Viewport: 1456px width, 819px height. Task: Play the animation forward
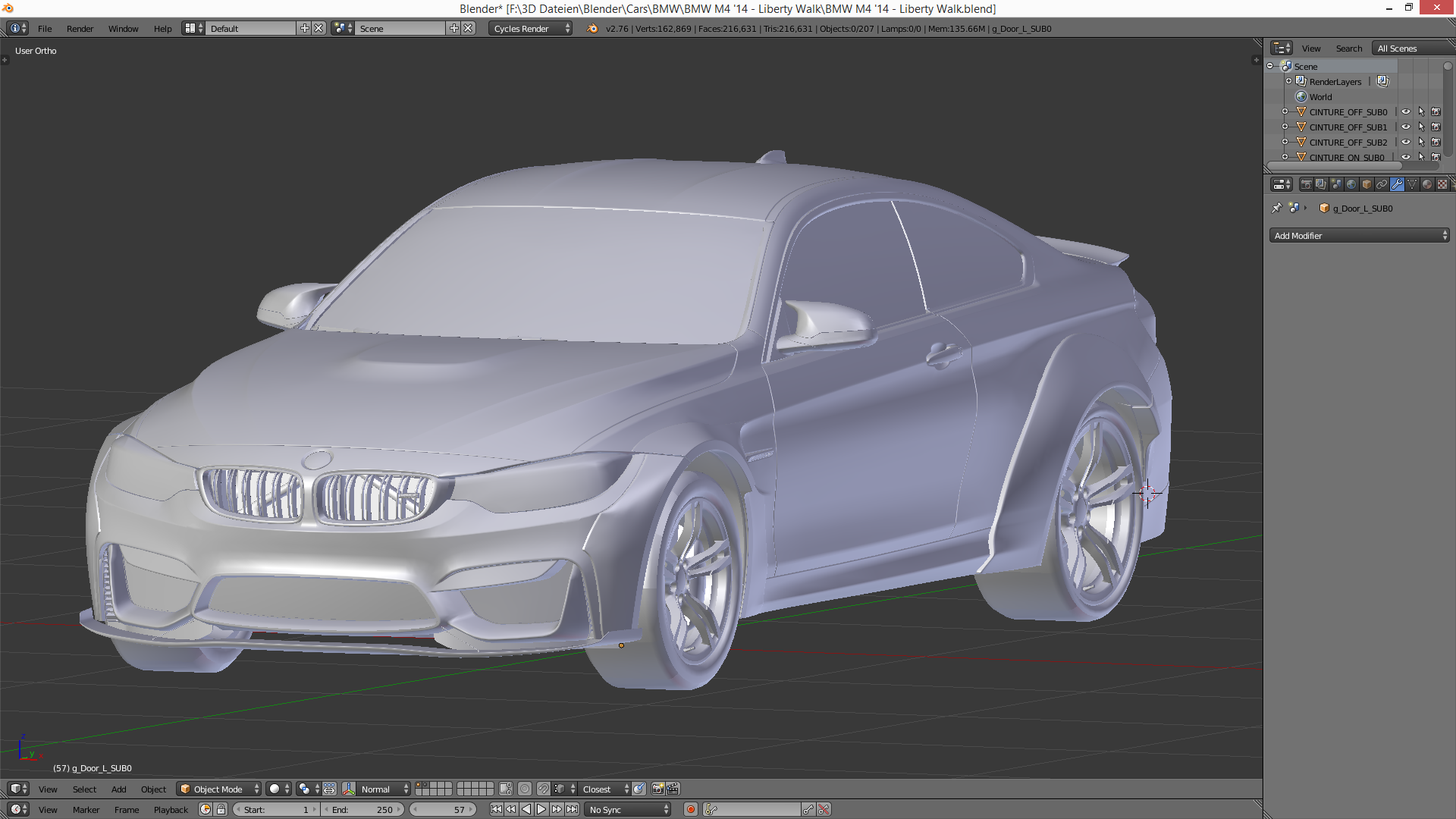click(x=541, y=809)
